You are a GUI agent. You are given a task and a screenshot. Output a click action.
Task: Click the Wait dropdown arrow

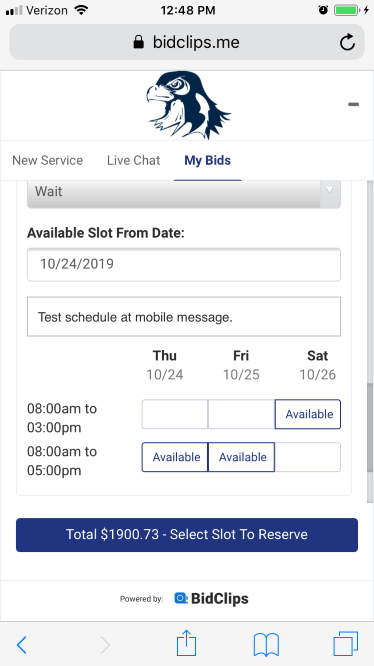pyautogui.click(x=330, y=191)
